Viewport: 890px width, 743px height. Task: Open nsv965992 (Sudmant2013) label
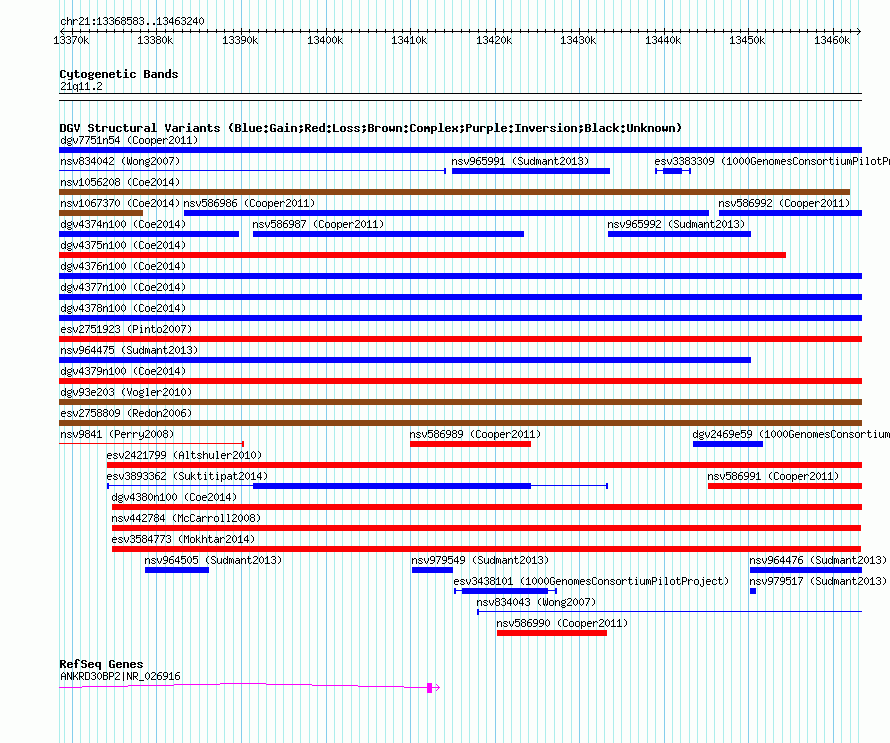click(676, 224)
